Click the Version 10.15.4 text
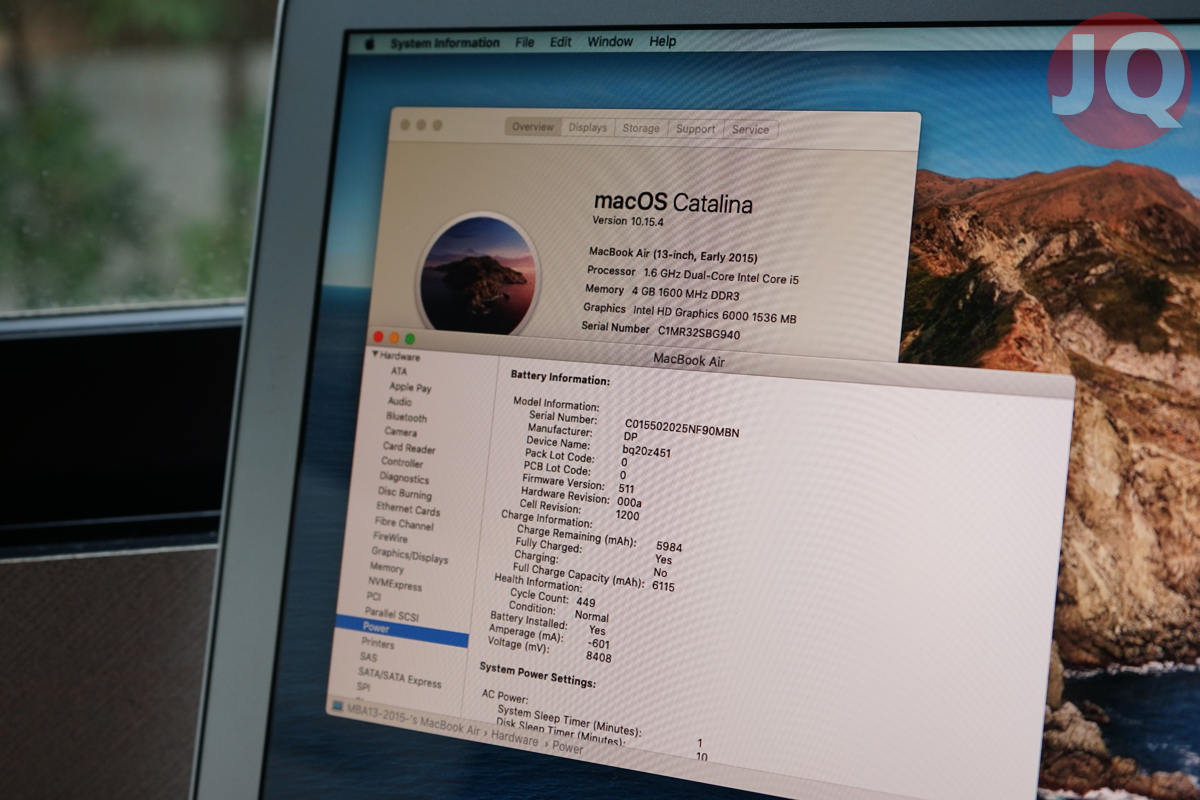 tap(627, 221)
